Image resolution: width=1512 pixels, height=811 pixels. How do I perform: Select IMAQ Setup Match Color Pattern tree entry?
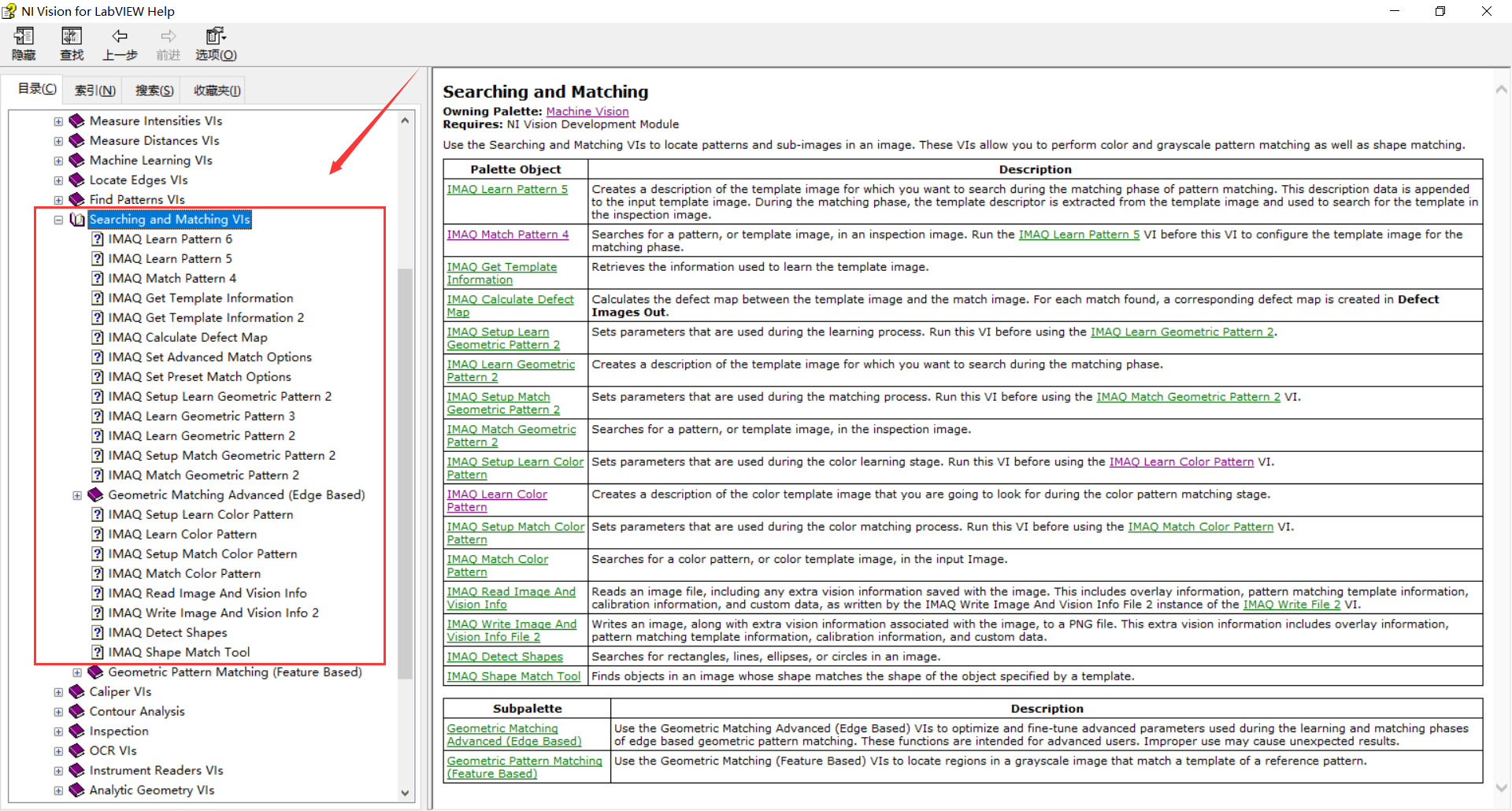point(202,554)
